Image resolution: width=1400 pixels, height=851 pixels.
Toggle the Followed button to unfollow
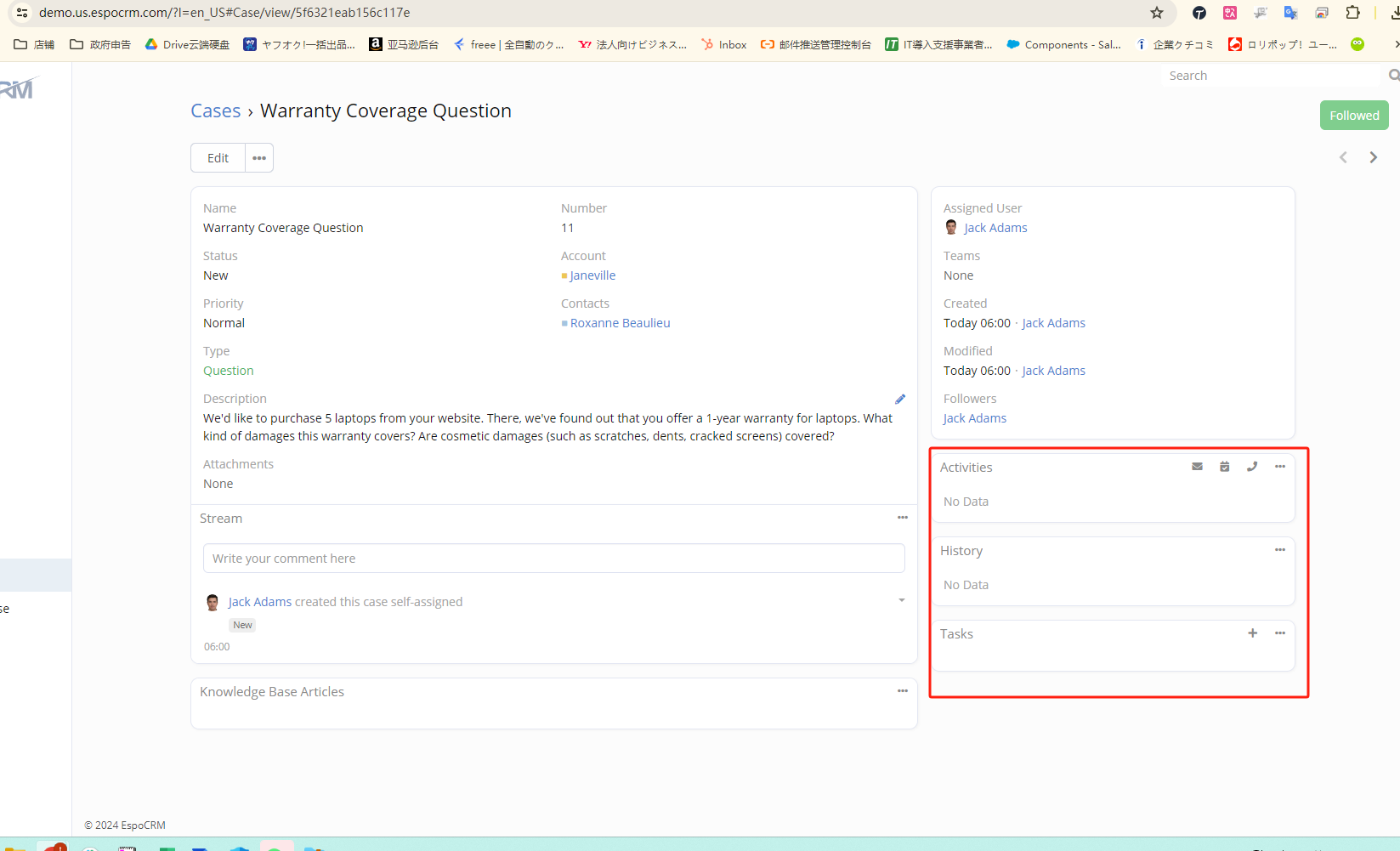(1353, 116)
